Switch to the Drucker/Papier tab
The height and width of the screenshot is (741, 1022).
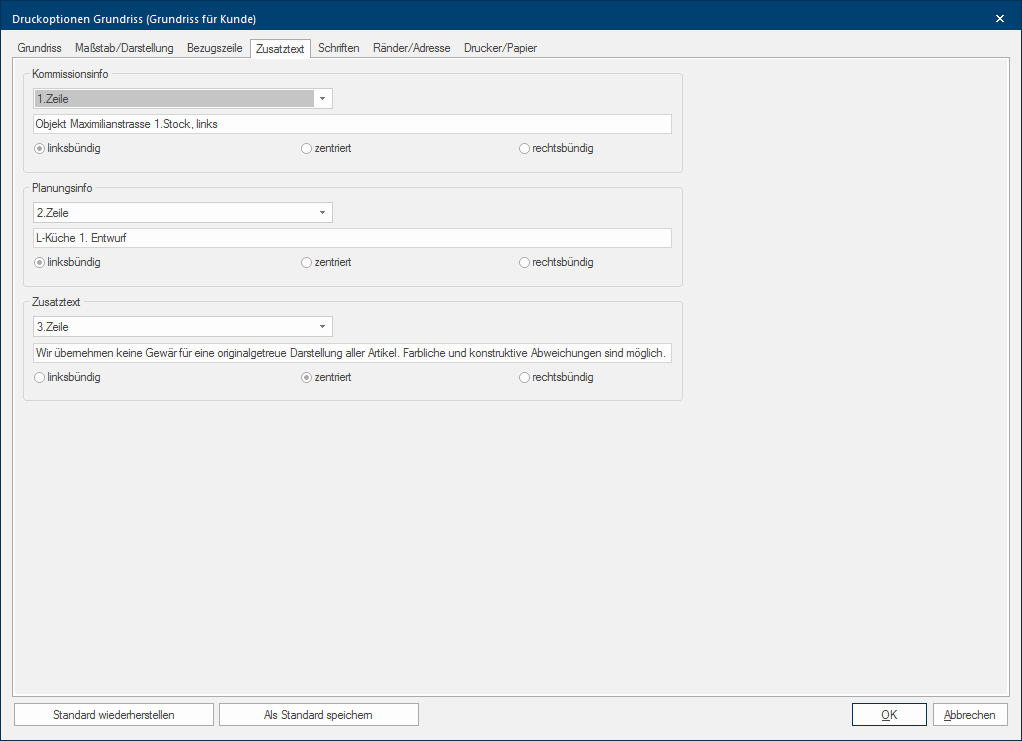(500, 48)
